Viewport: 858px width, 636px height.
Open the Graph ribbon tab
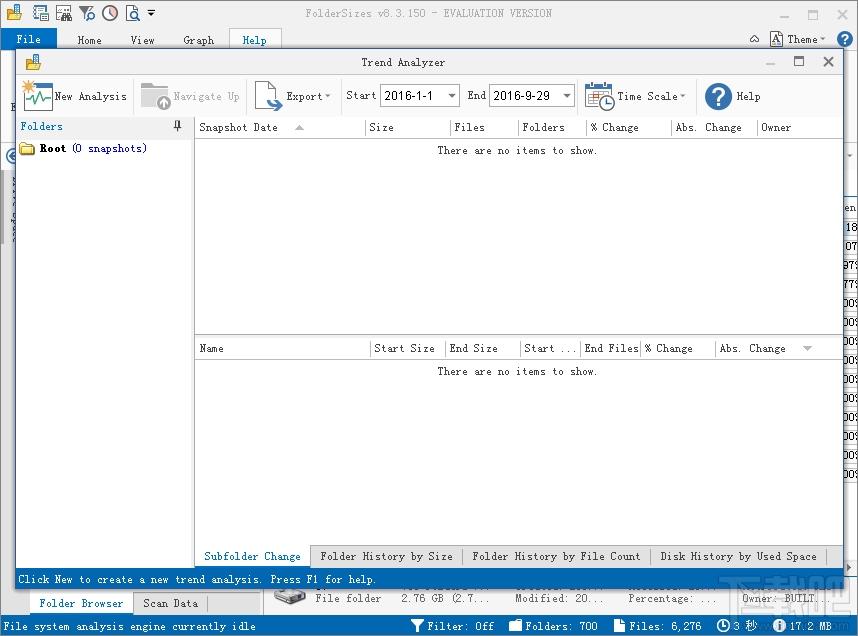[x=199, y=40]
